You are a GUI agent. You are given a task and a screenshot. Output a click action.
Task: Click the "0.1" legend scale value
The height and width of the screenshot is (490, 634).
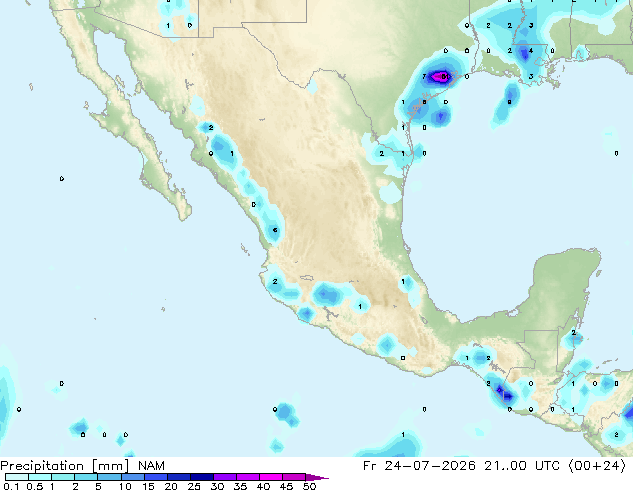pos(11,486)
